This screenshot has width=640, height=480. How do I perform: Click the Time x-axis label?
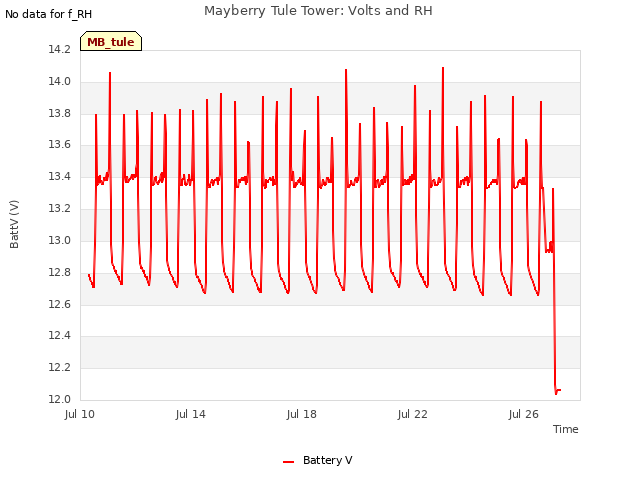click(x=565, y=429)
